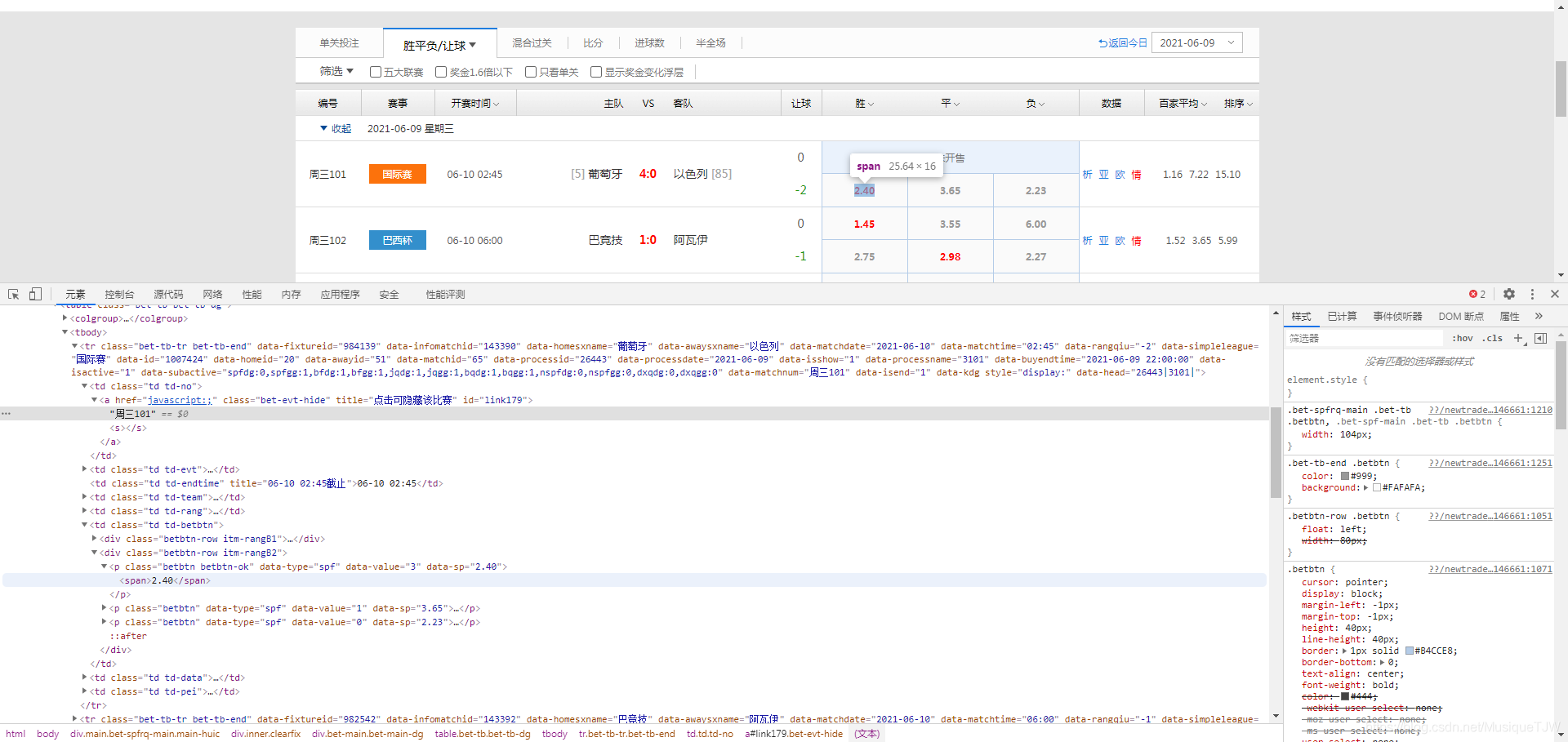The width and height of the screenshot is (1568, 742).
Task: Close the DevTools panel
Action: [1555, 294]
